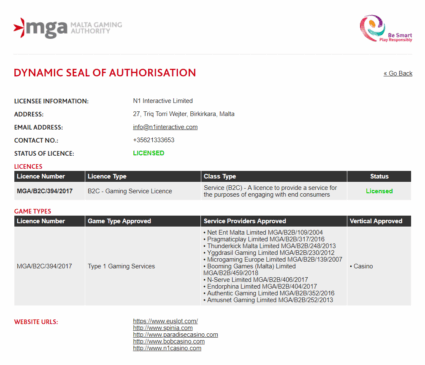
Task: Select licence number MGA/B2C/394/2017 in Licences table
Action: 45,191
